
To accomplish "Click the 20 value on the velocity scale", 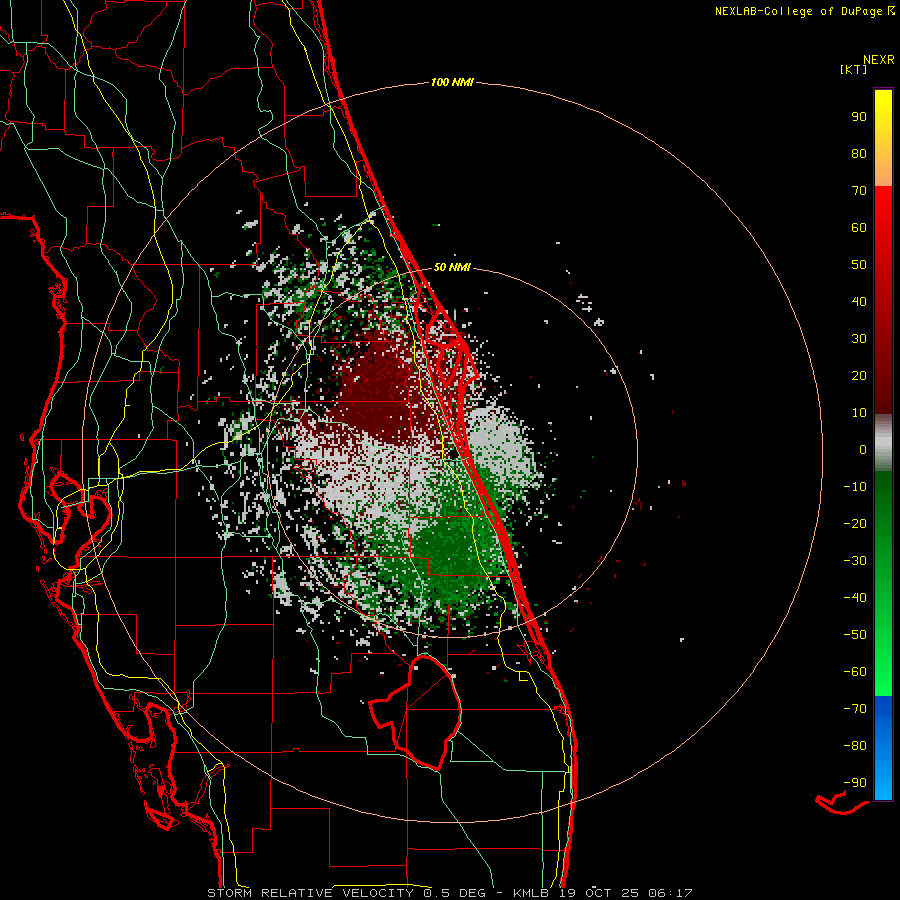I will 859,375.
